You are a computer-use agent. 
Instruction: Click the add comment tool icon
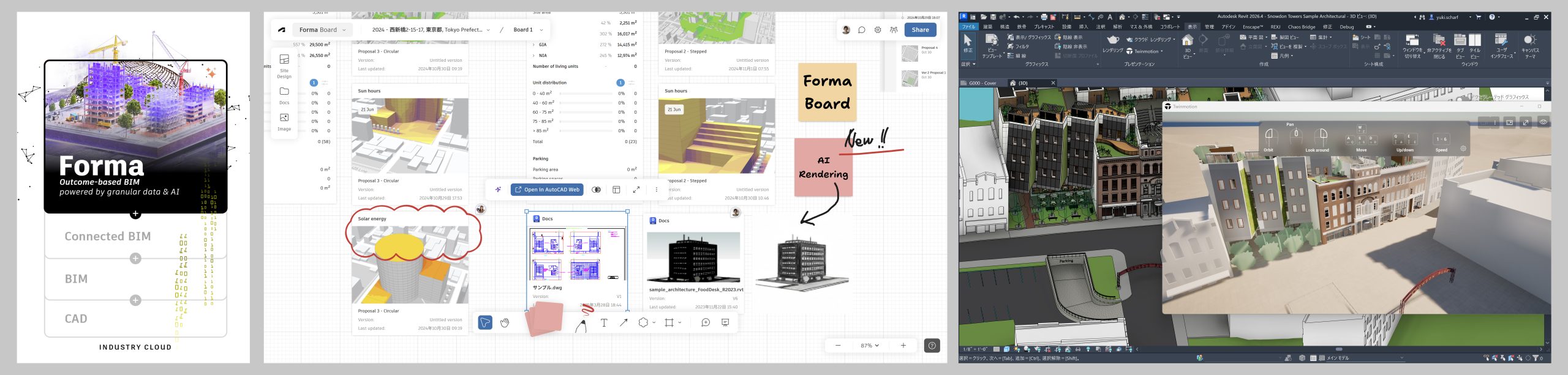pyautogui.click(x=706, y=322)
